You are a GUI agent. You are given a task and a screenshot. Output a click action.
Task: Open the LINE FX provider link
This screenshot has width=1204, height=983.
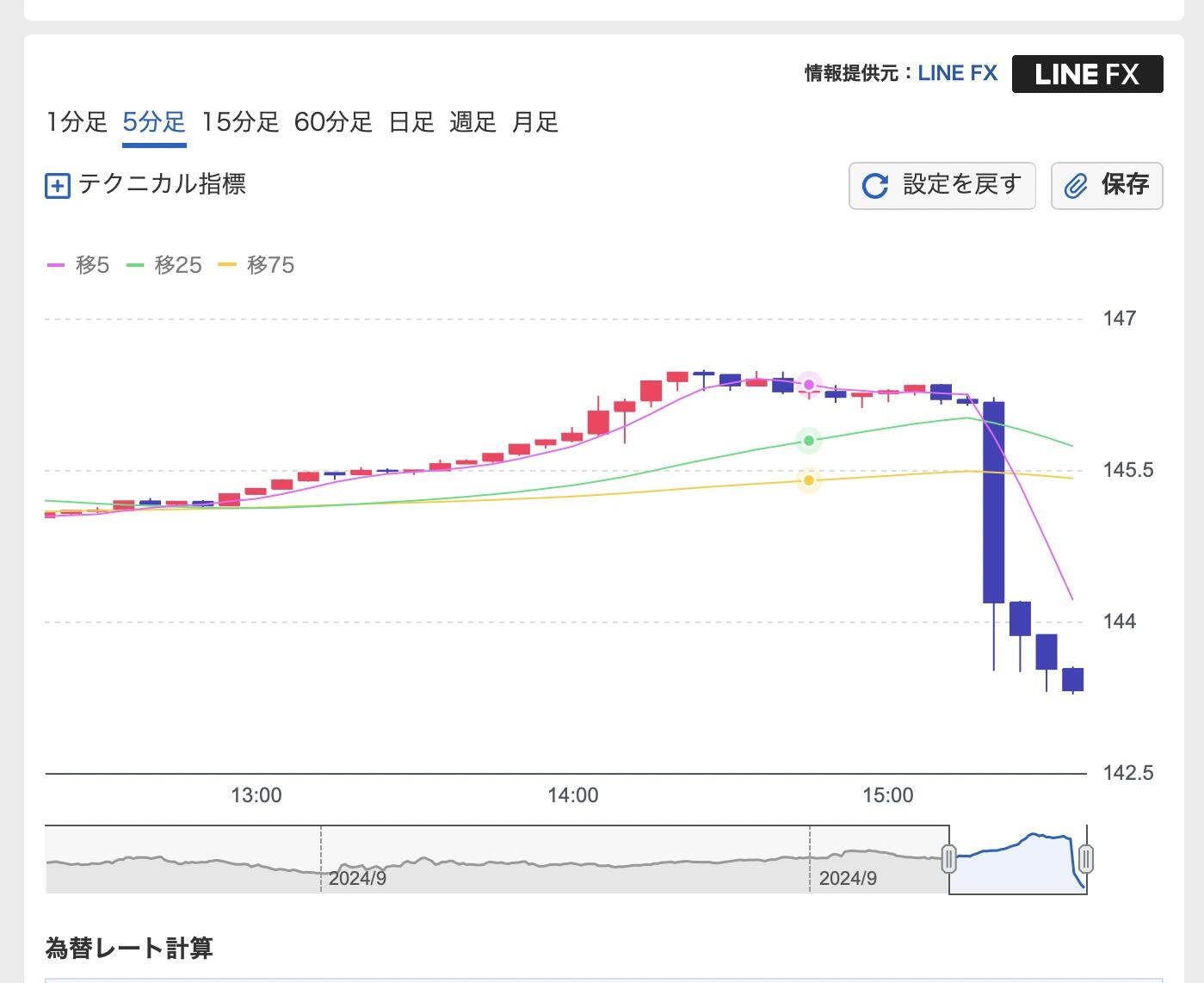pos(958,73)
